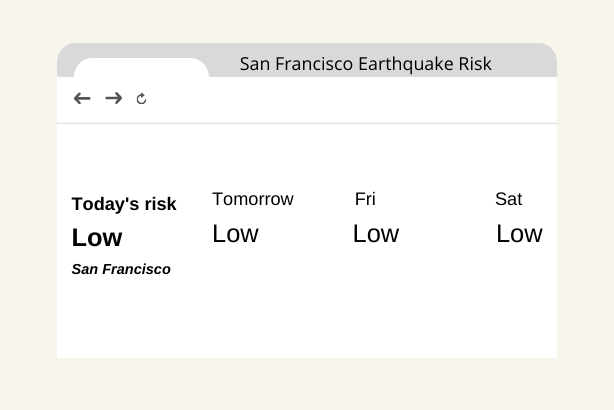Screen dimensions: 614x410
Task: Go forward with the right arrow icon
Action: coord(114,98)
